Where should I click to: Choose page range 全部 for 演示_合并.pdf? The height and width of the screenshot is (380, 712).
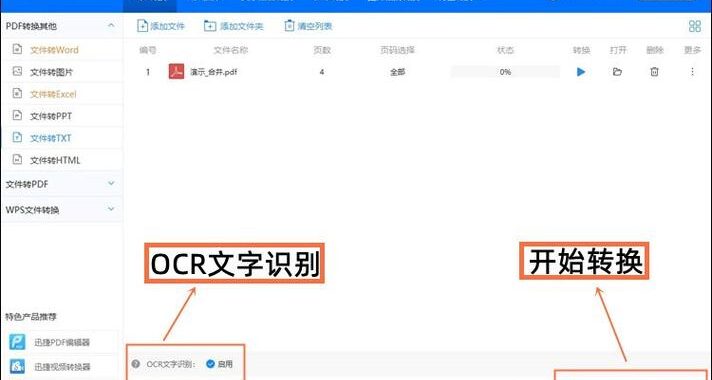click(x=397, y=72)
